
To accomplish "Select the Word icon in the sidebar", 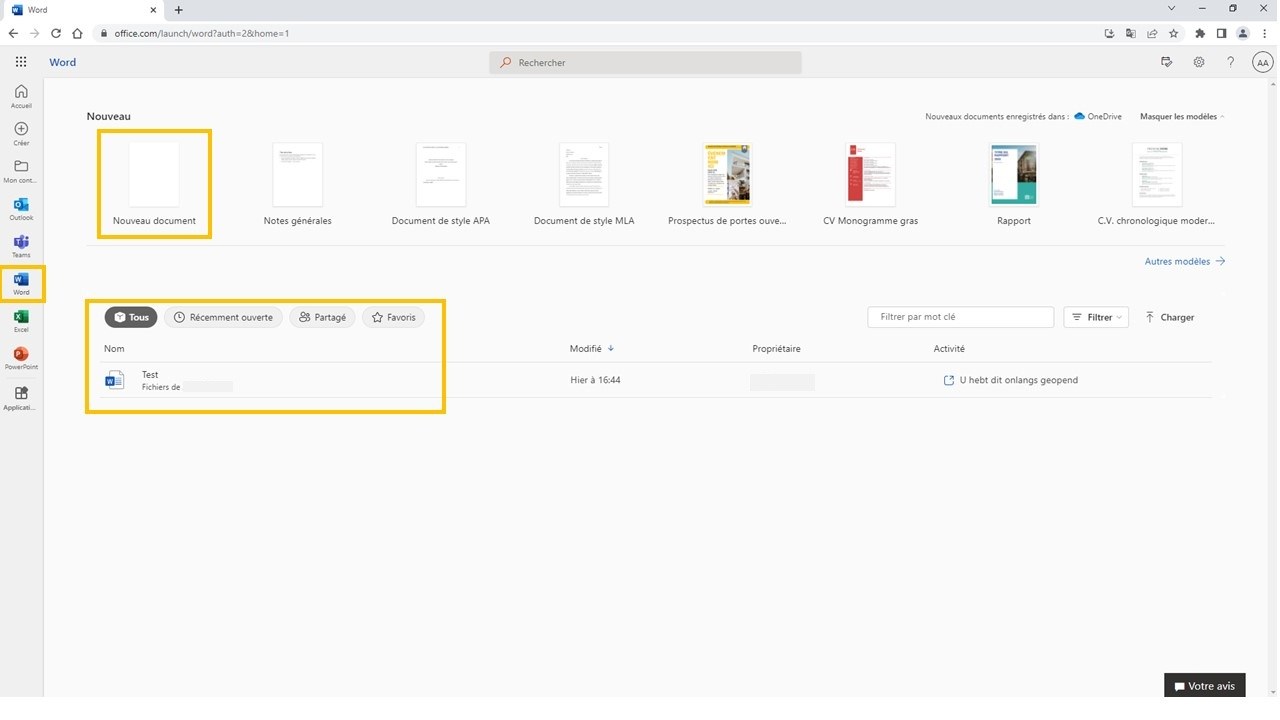I will 21,284.
